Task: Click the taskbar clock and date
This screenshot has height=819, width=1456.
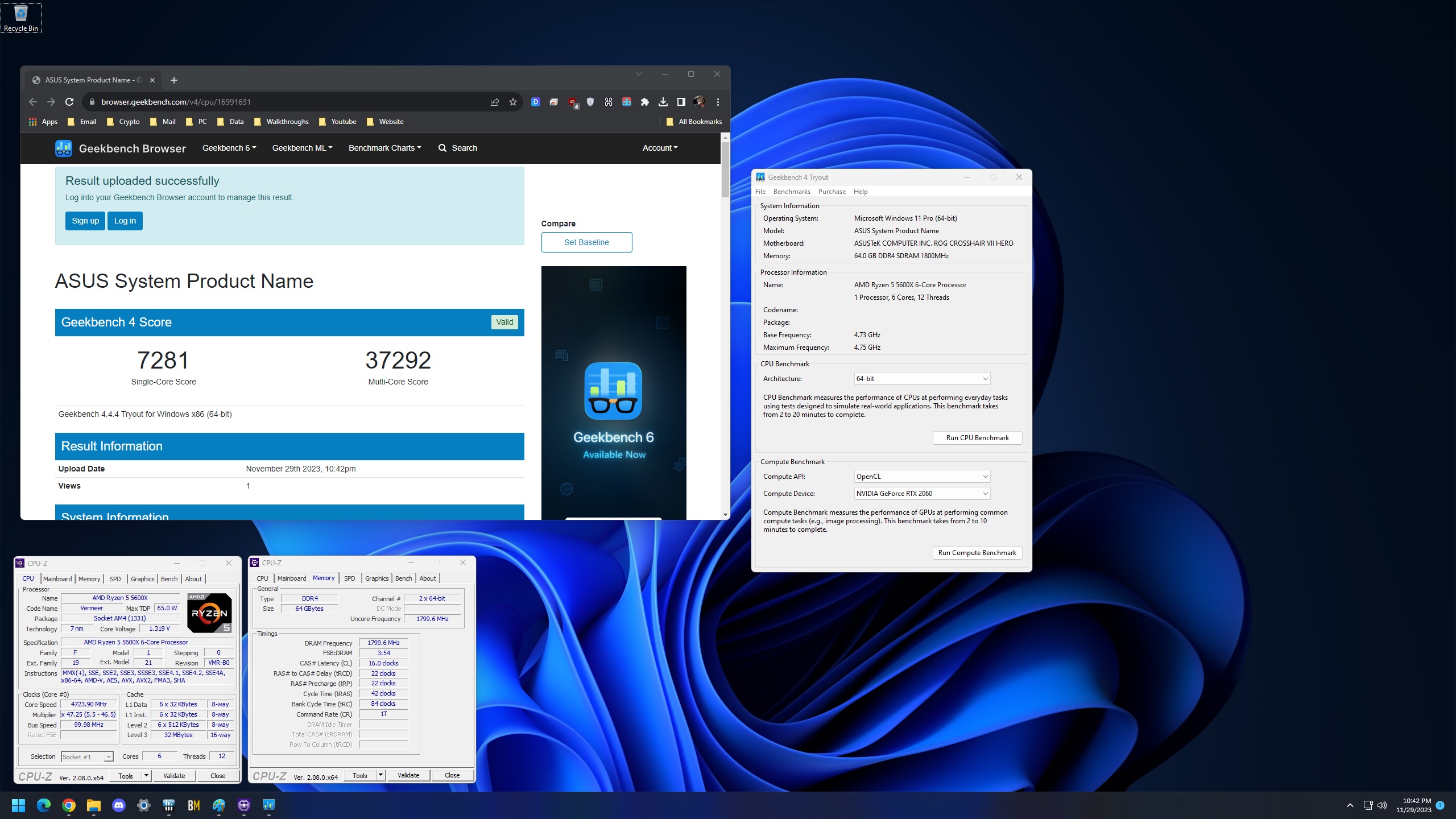Action: [1414, 805]
